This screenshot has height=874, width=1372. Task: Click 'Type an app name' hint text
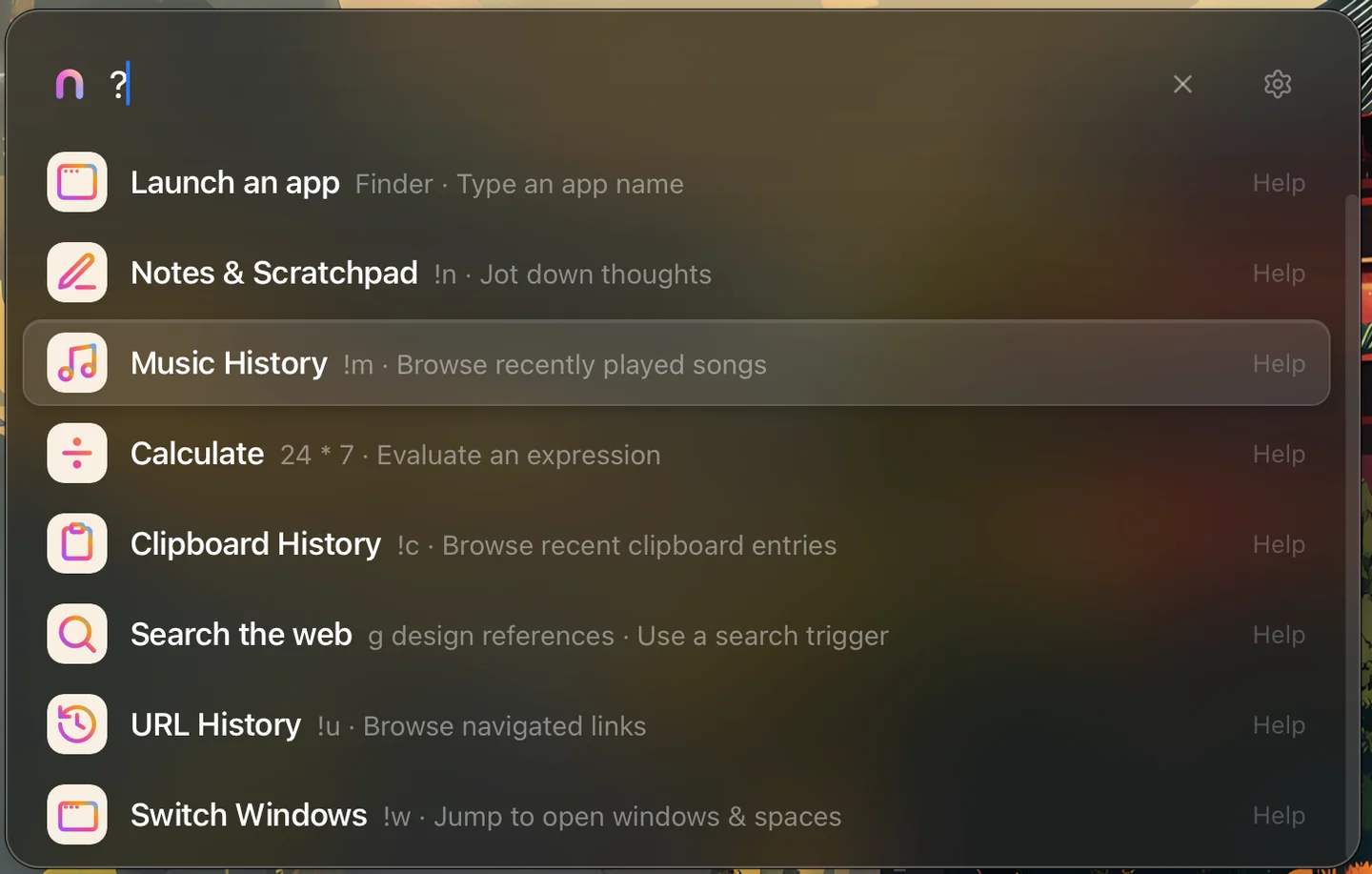tap(570, 184)
